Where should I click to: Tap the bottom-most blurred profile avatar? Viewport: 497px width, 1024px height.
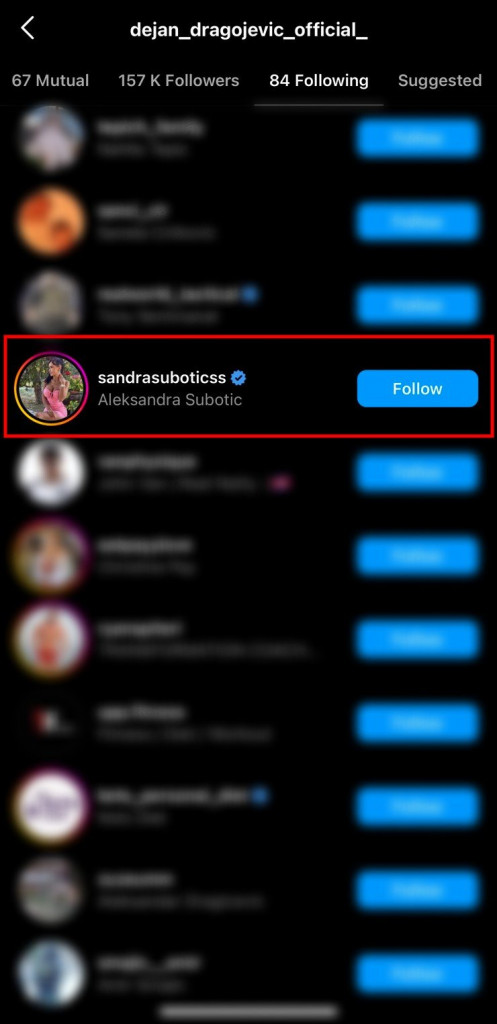click(x=51, y=974)
